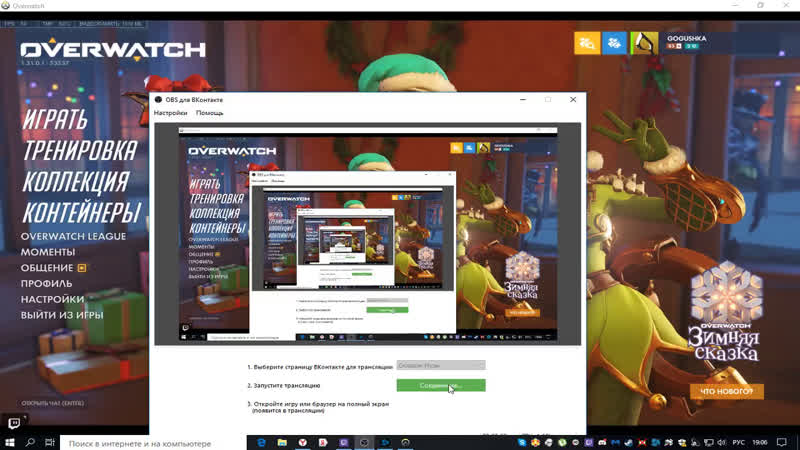Focus the Windows taskbar search field
This screenshot has width=800, height=450.
point(153,442)
